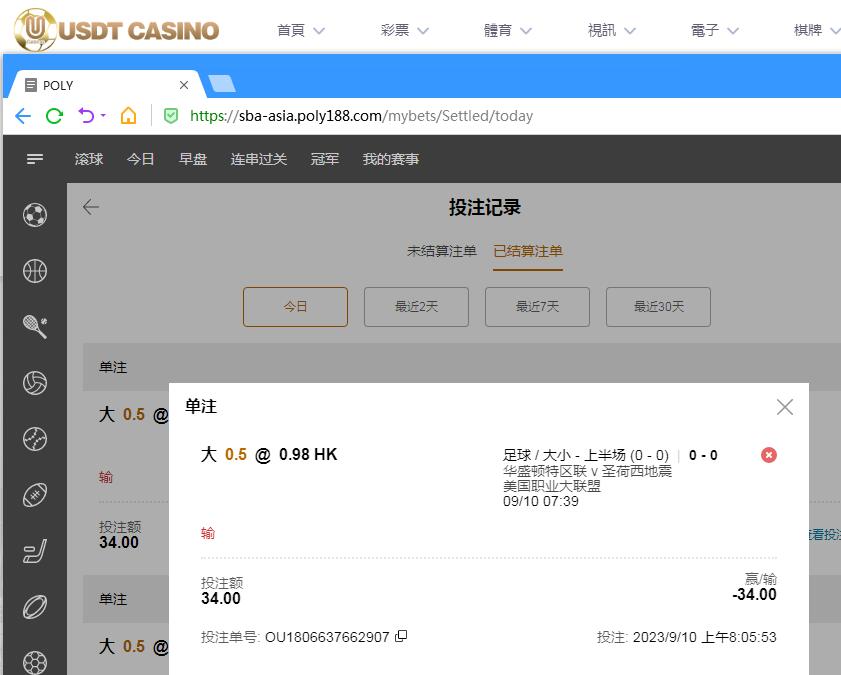The image size is (841, 675).
Task: Open a new browser tab
Action: tap(222, 84)
